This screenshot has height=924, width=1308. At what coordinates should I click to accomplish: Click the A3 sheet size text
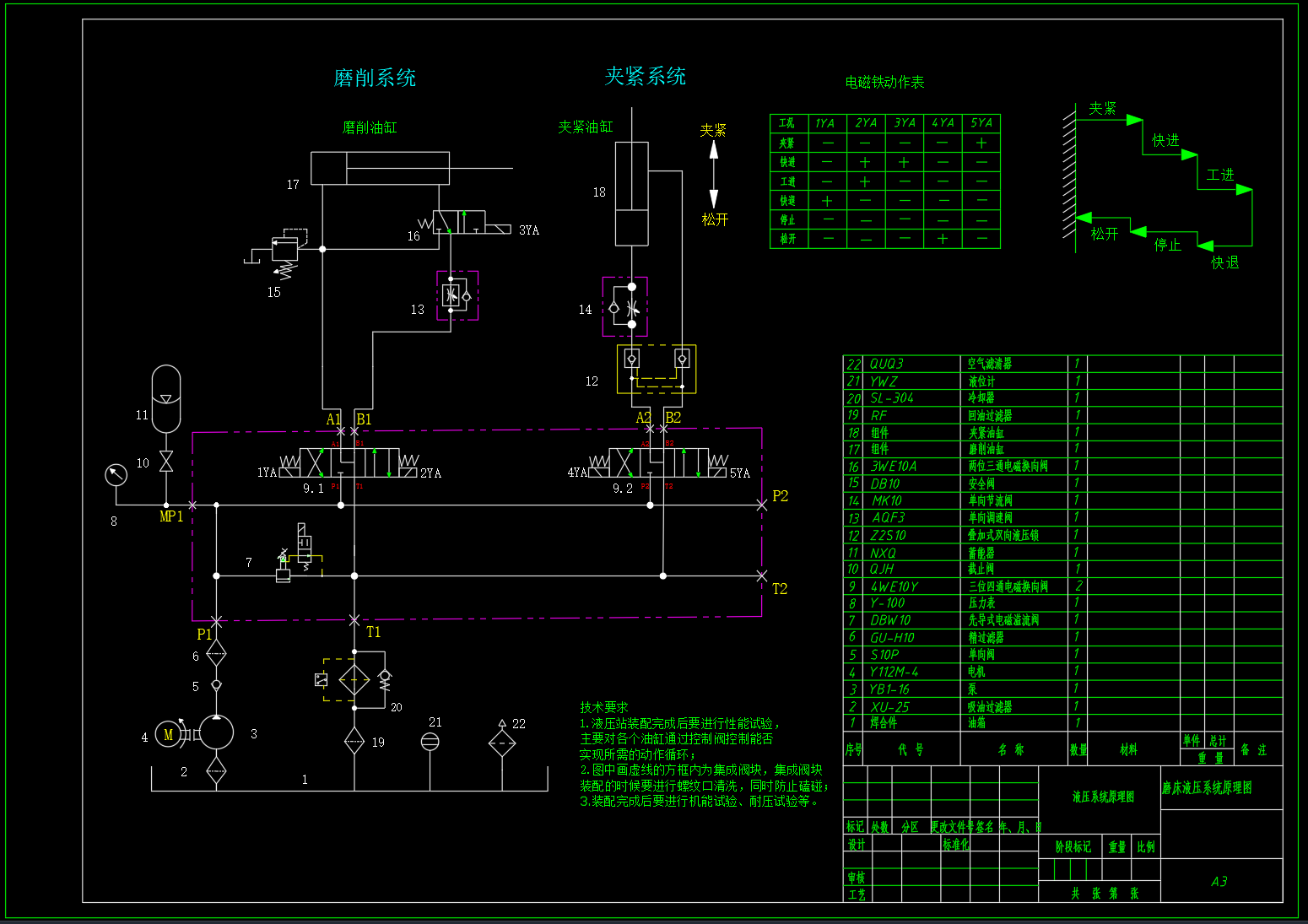[1219, 882]
